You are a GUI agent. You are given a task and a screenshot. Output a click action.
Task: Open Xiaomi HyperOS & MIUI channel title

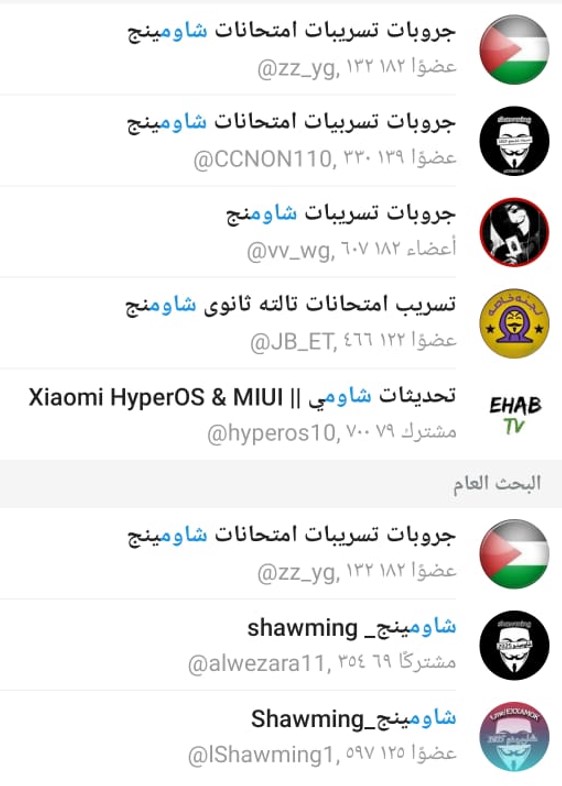243,397
